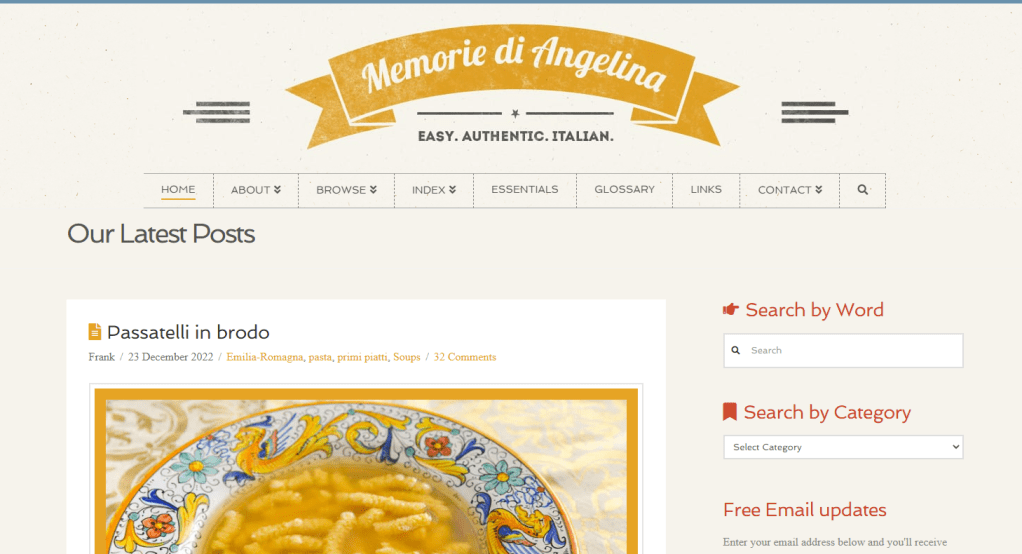Screen dimensions: 1022x554
Task: Open the Passatelli in brodo post title
Action: (188, 332)
